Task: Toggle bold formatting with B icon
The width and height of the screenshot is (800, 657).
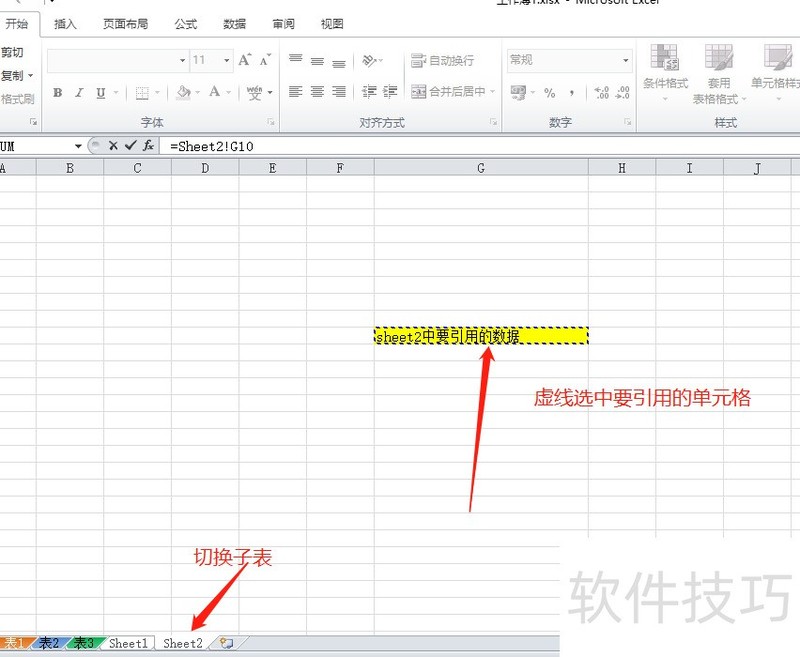Action: 58,92
